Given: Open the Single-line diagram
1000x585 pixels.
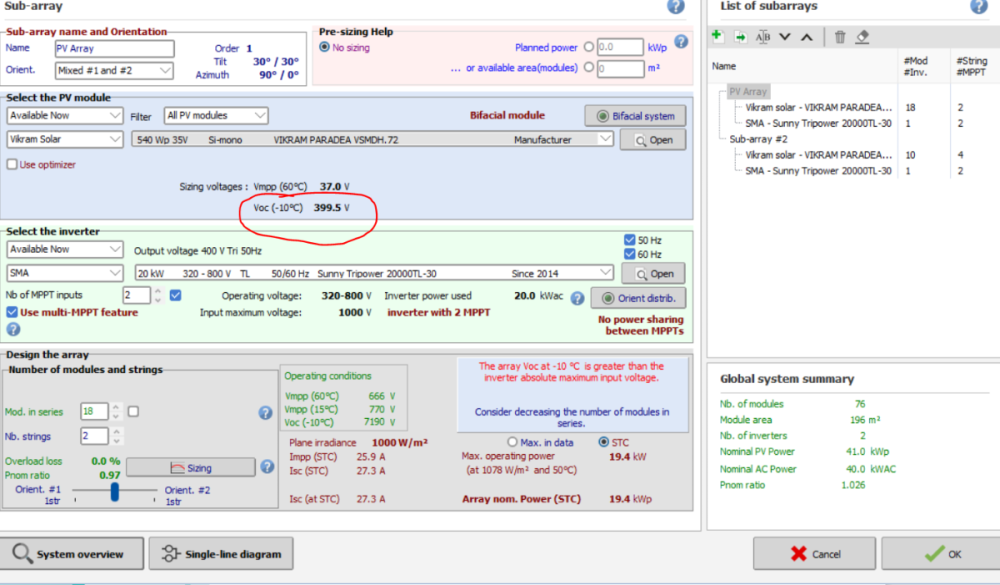Looking at the screenshot, I should click(221, 553).
